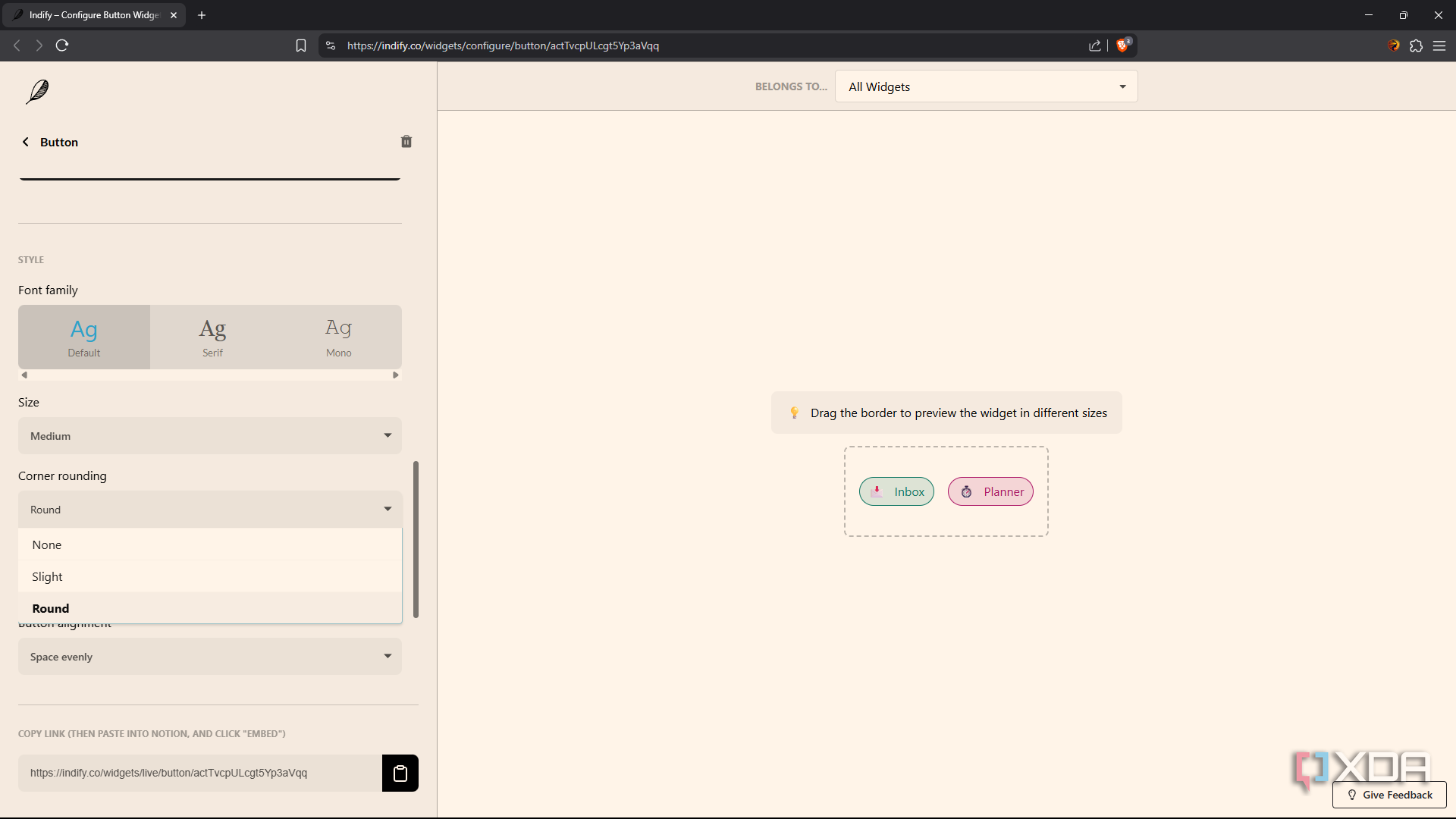Click the Indify feather logo
This screenshot has width=1456, height=819.
pyautogui.click(x=37, y=92)
